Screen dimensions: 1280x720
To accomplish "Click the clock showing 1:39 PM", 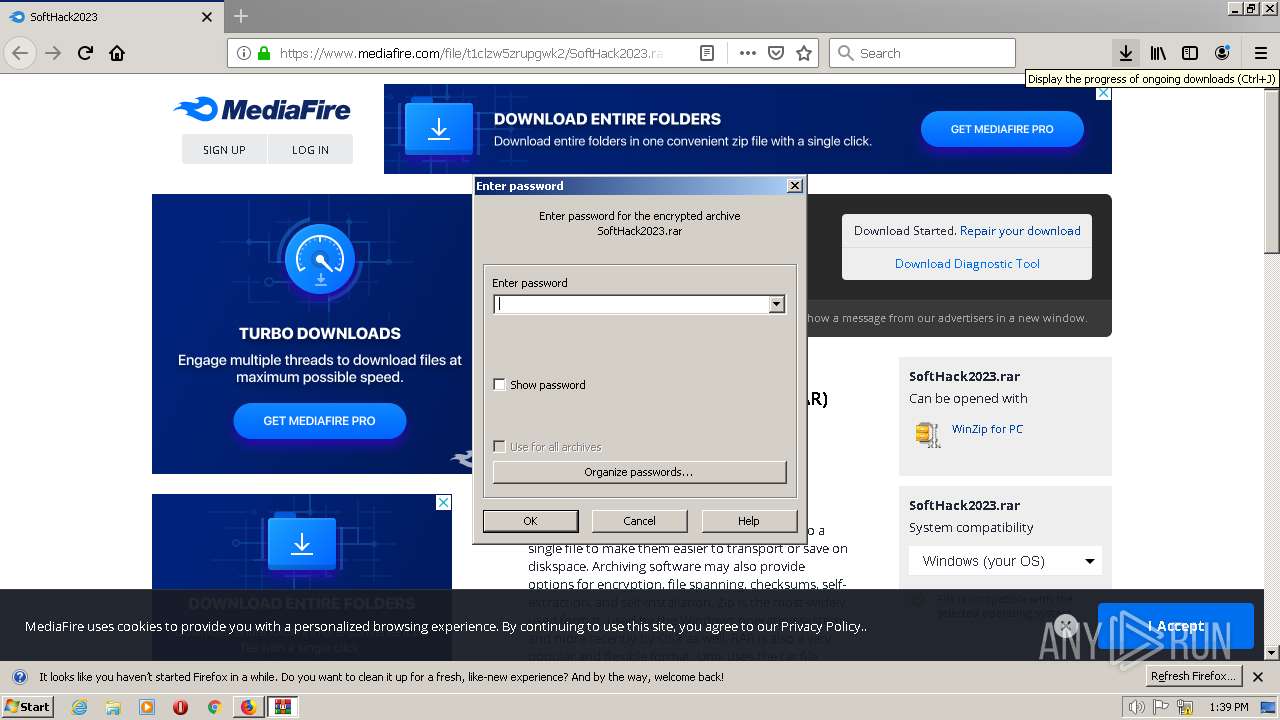I will click(x=1228, y=707).
